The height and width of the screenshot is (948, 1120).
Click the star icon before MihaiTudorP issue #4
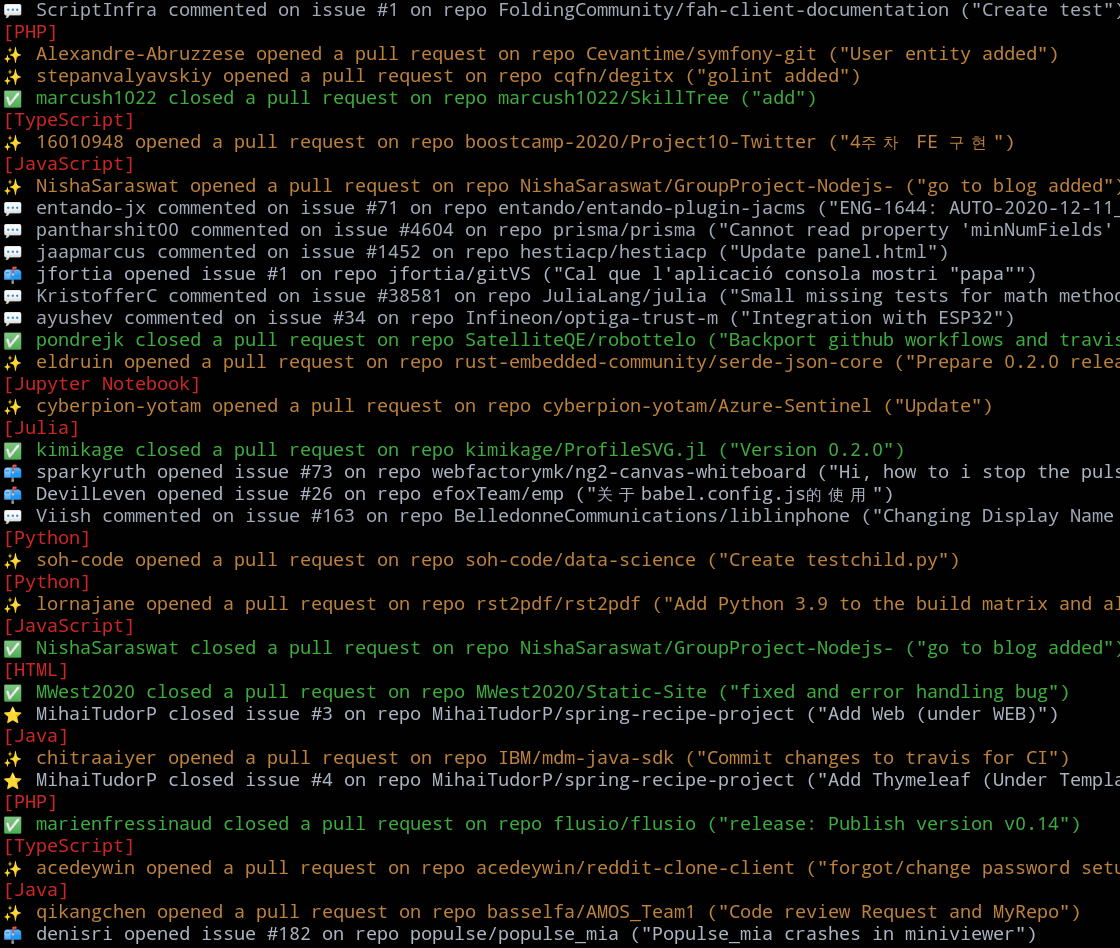pos(13,781)
